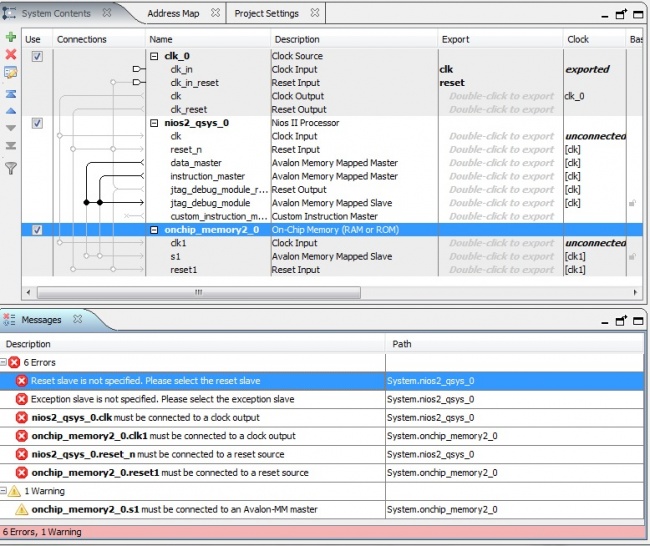Click the lock icon on jtag_debug_module row
Image resolution: width=650 pixels, height=546 pixels.
(633, 203)
